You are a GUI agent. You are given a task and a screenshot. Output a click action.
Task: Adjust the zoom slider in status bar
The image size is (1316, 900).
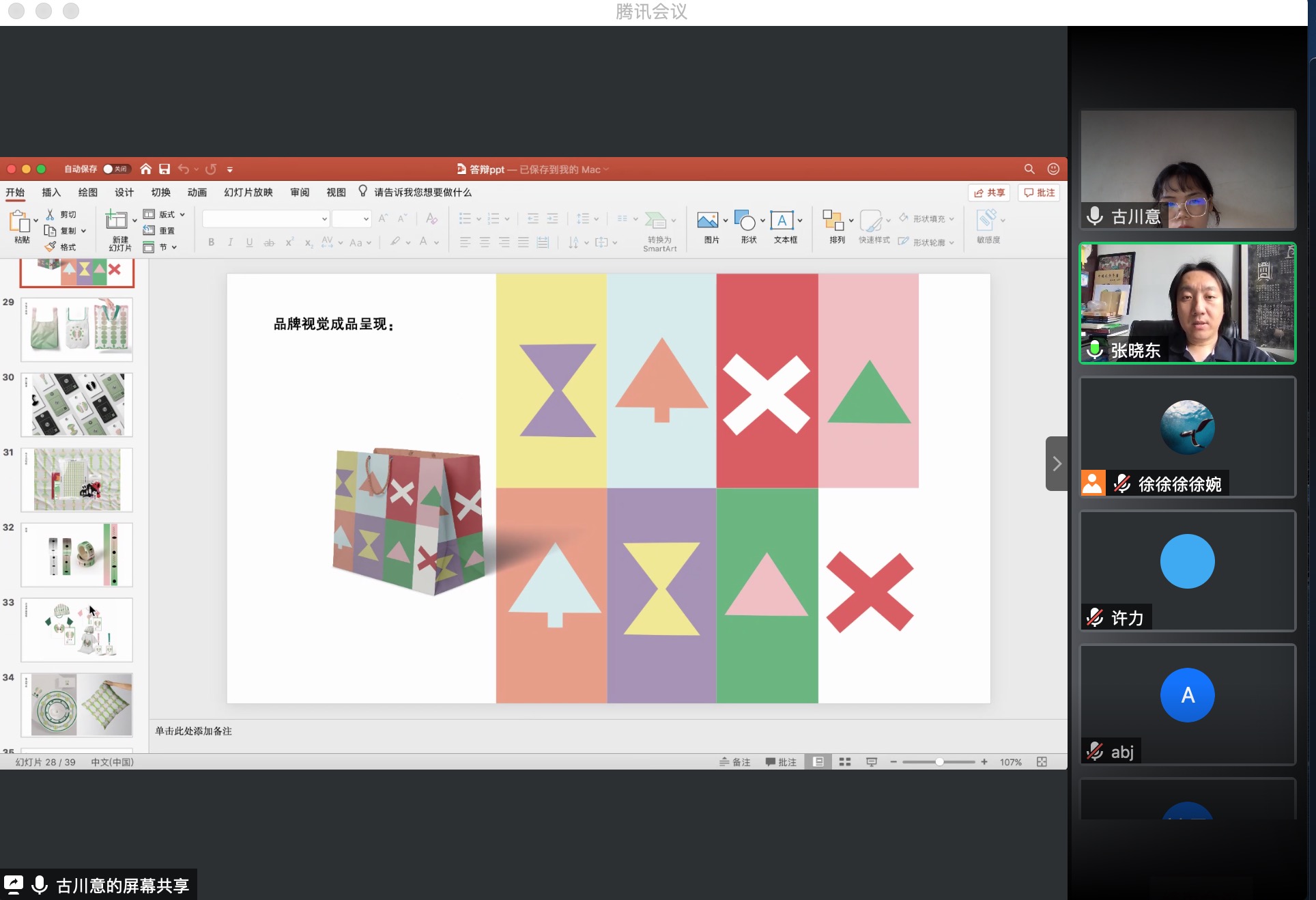pos(939,762)
